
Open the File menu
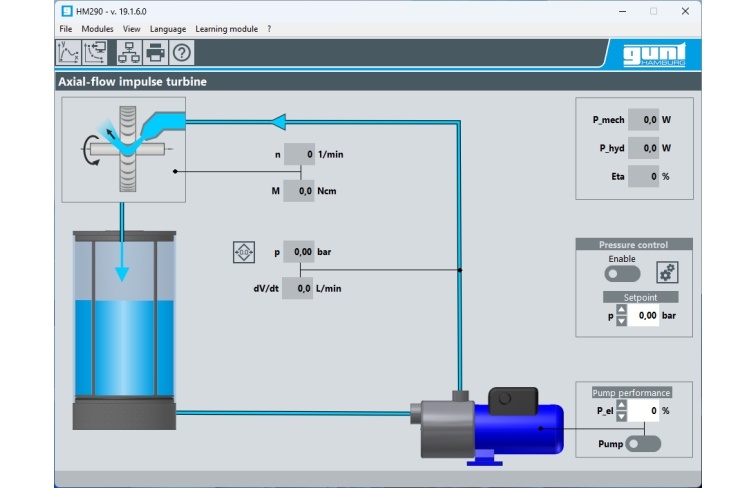[66, 29]
